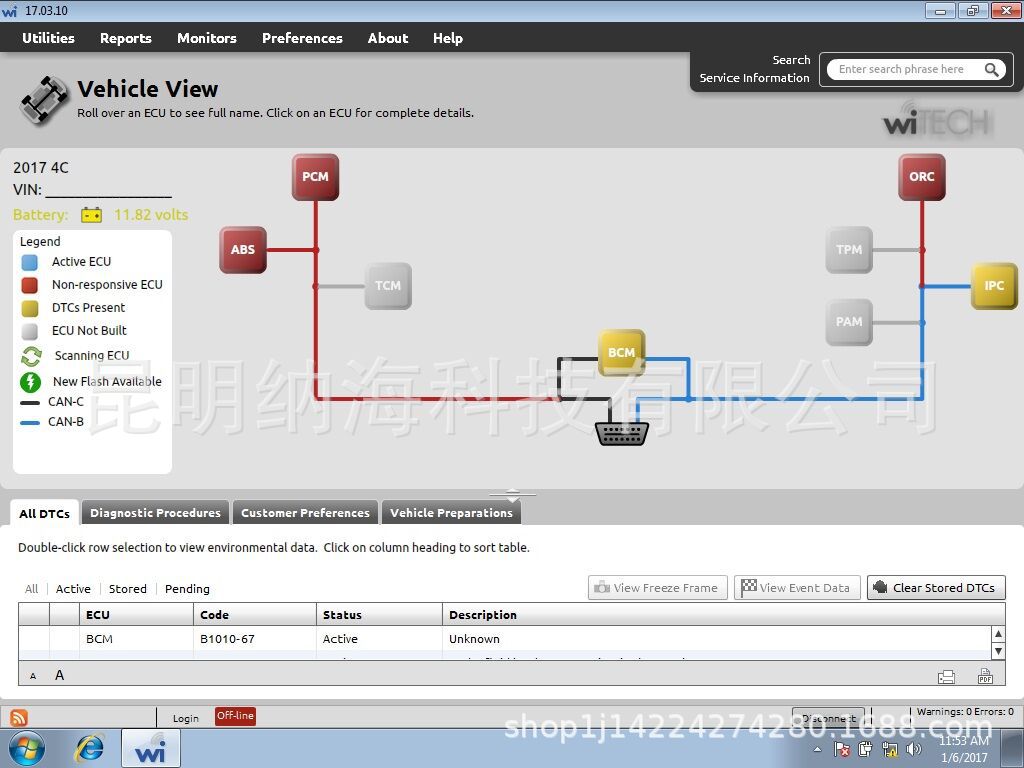Open the Utilities menu
Screen dimensions: 1024x768
48,38
